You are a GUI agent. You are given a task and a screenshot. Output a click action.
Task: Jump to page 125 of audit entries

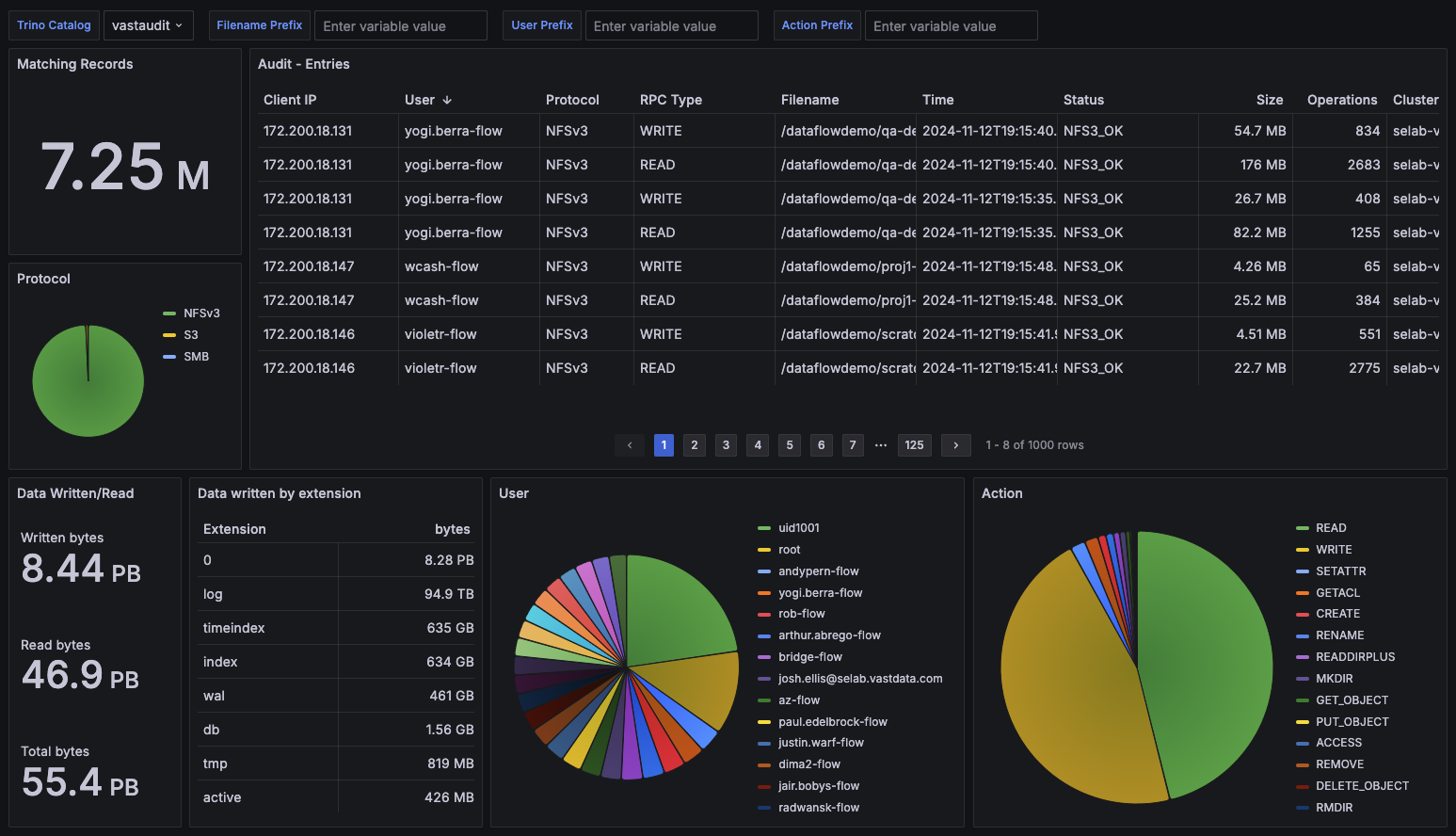(914, 445)
